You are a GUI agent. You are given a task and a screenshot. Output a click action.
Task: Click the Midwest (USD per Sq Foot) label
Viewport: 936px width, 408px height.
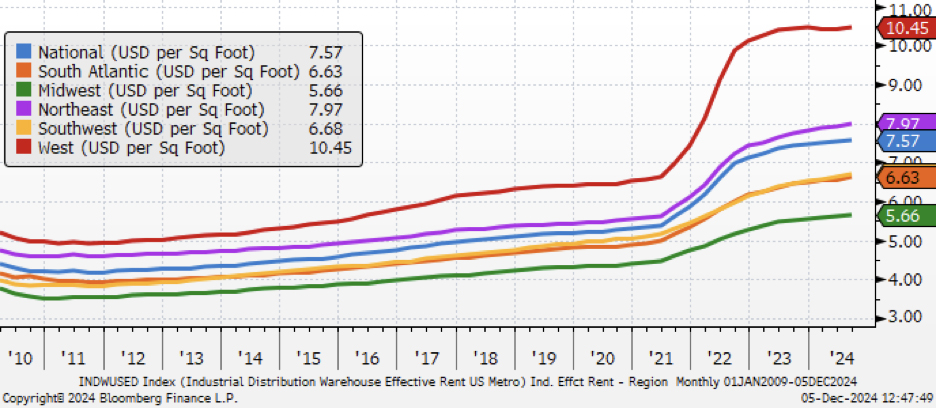(x=145, y=91)
